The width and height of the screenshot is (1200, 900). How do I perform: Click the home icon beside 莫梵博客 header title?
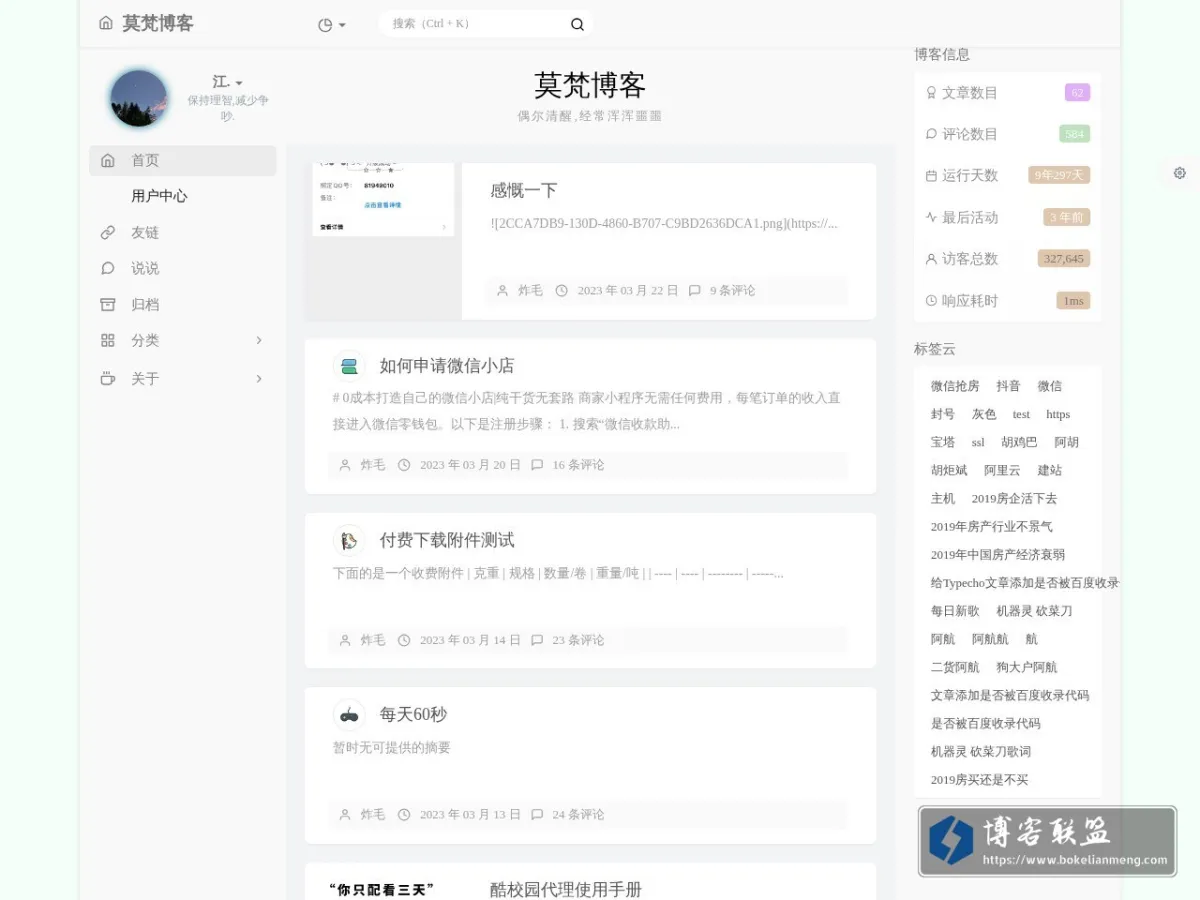click(x=106, y=23)
